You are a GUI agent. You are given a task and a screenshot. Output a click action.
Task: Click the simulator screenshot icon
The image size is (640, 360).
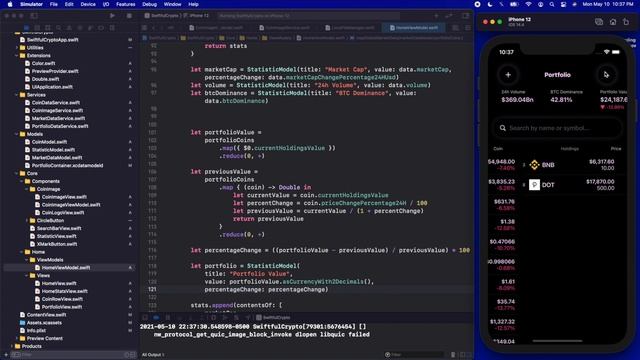599,22
